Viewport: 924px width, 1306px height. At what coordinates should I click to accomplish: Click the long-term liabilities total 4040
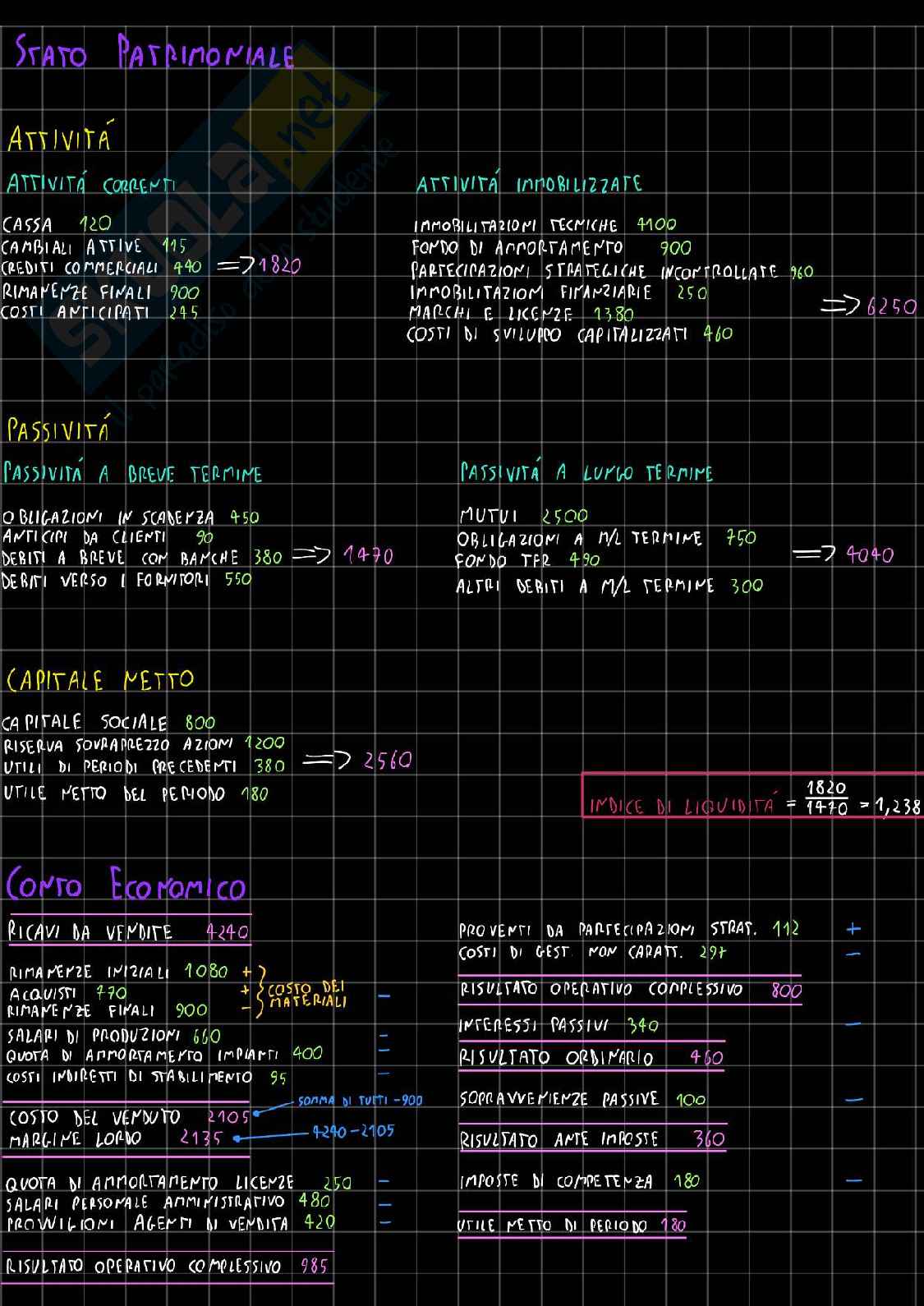[x=870, y=555]
